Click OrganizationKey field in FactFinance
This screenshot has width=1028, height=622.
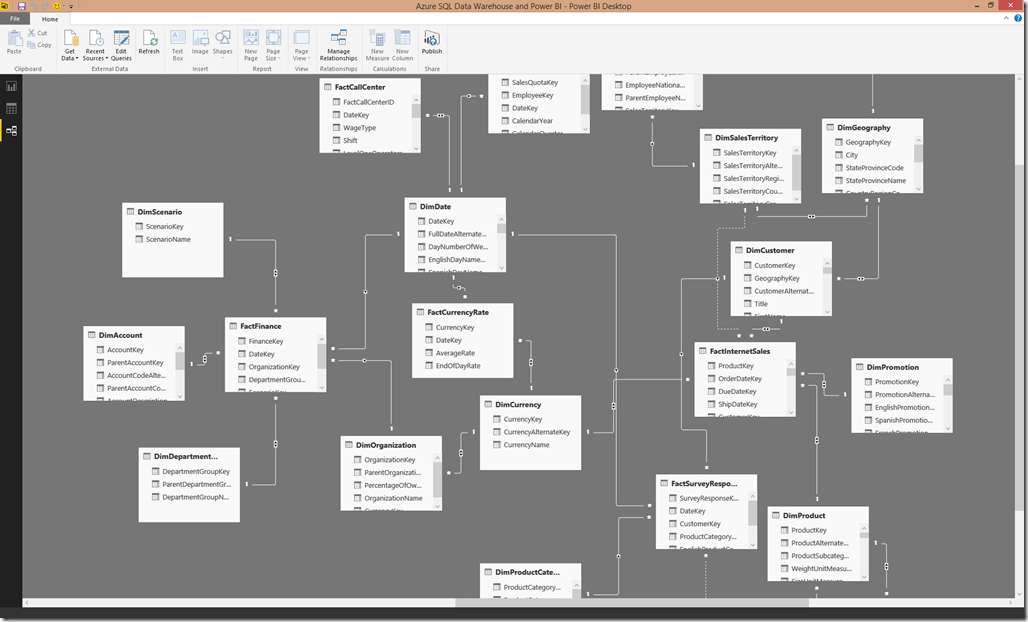[x=274, y=367]
